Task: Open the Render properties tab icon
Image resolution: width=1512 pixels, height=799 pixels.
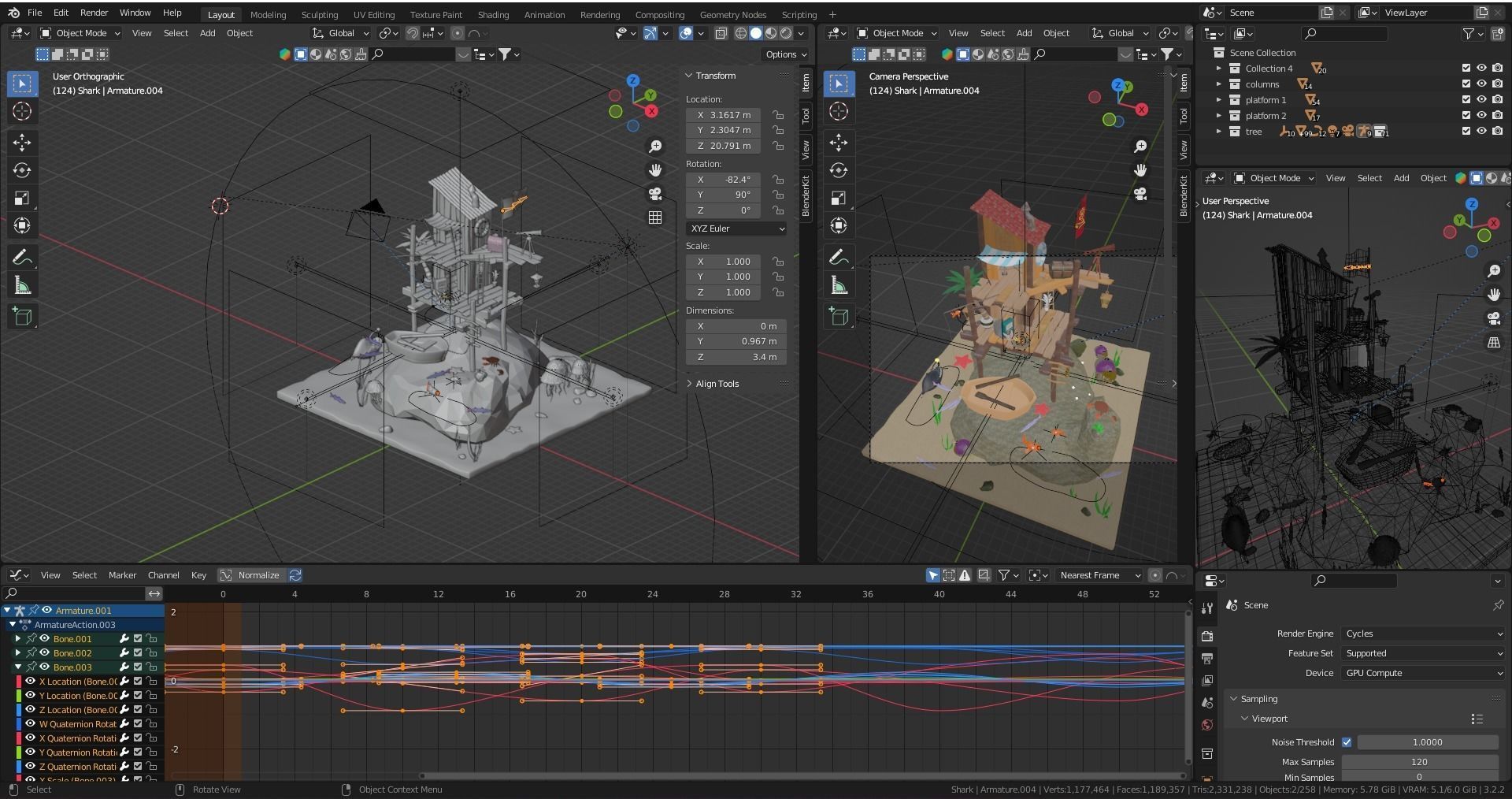Action: (x=1207, y=636)
